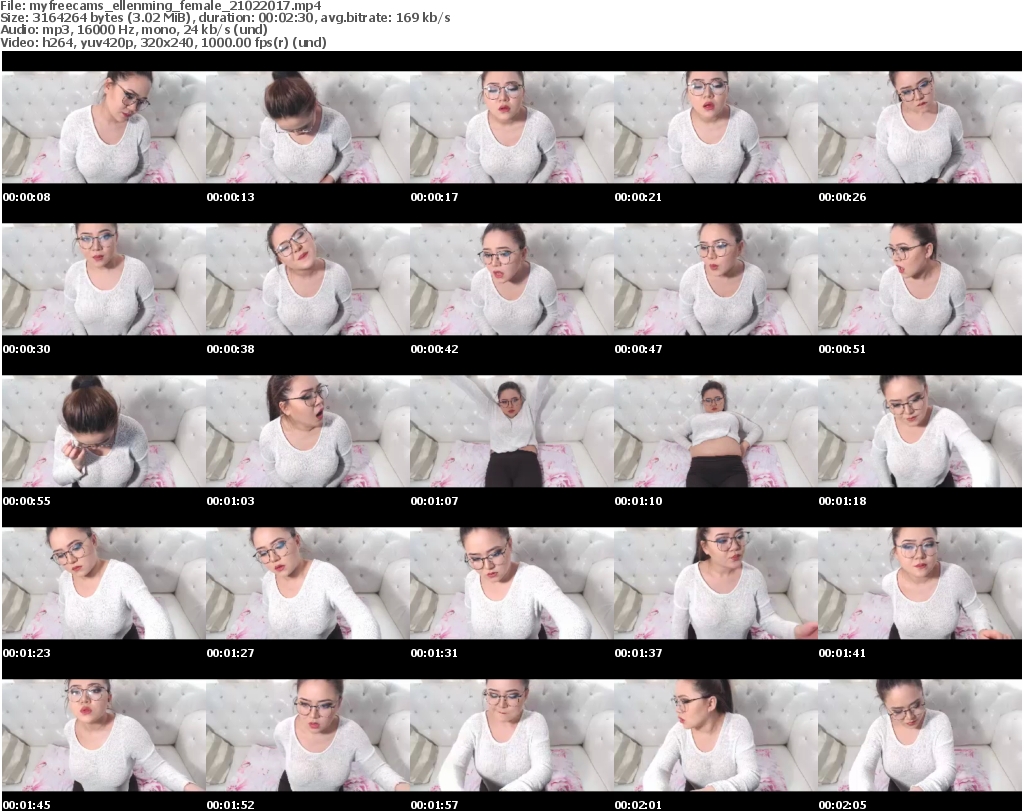Click the thumbnail at 00:01:52
1024x811 pixels.
(x=308, y=736)
